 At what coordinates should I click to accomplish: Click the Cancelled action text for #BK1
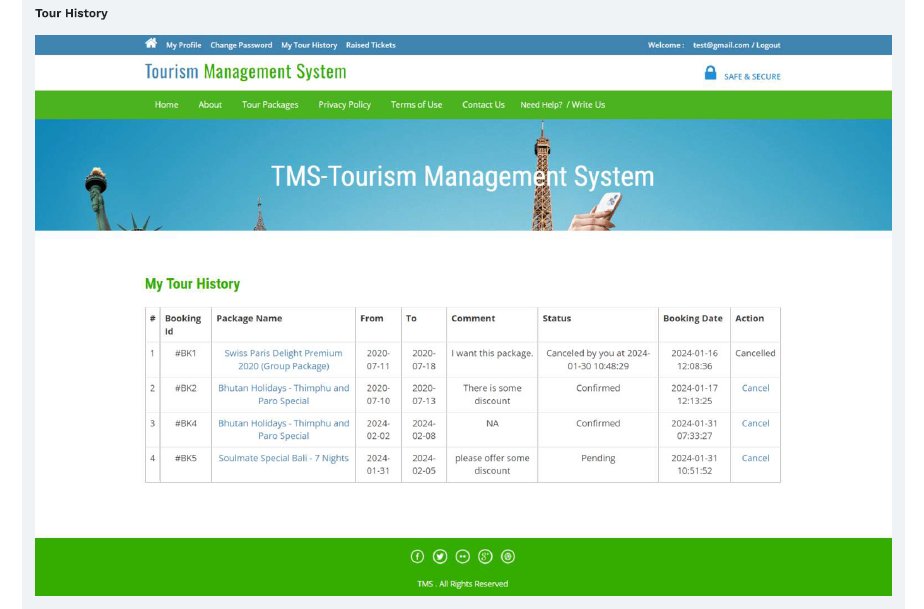(x=755, y=353)
